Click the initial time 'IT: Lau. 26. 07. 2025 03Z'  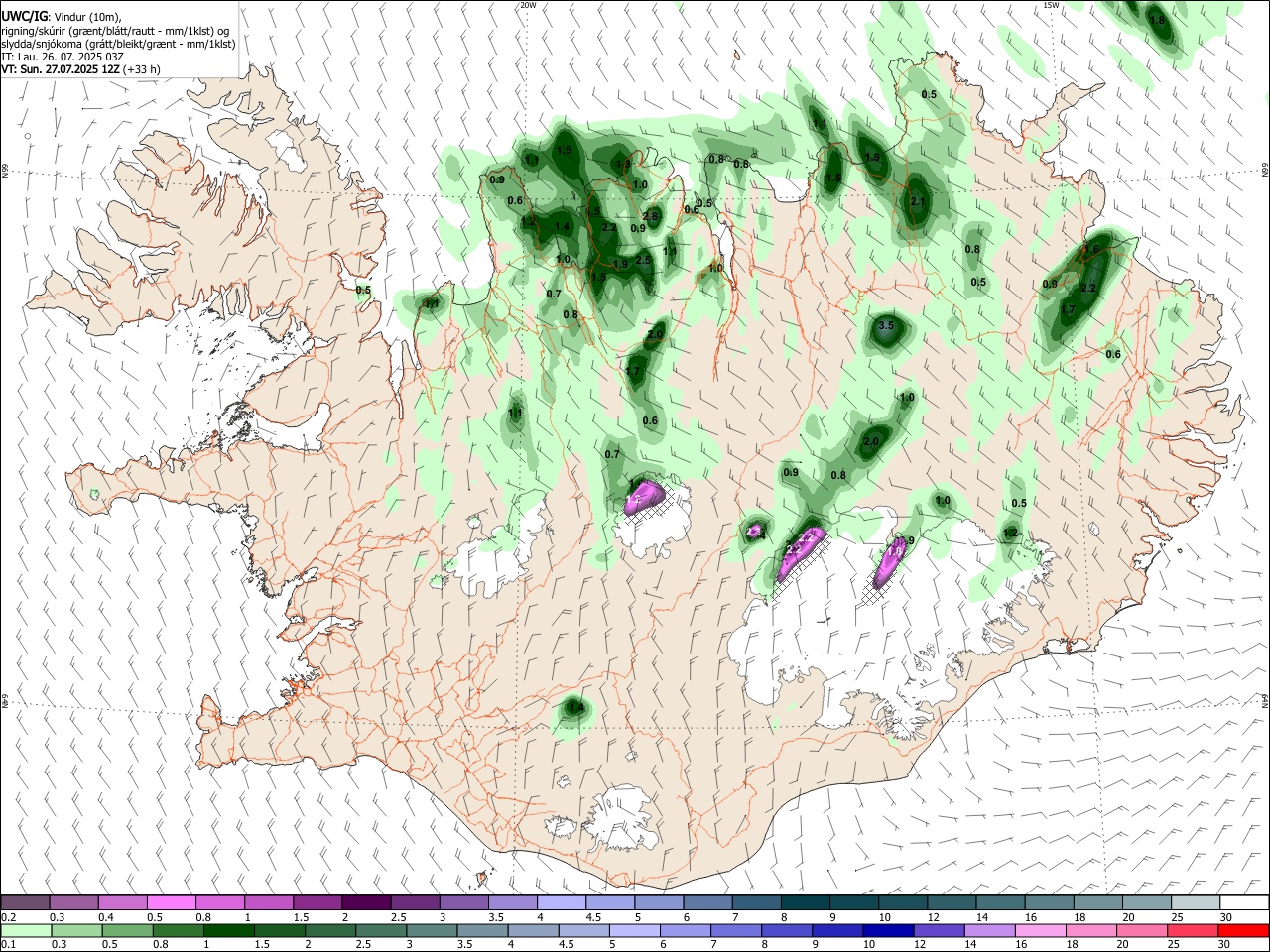62,57
